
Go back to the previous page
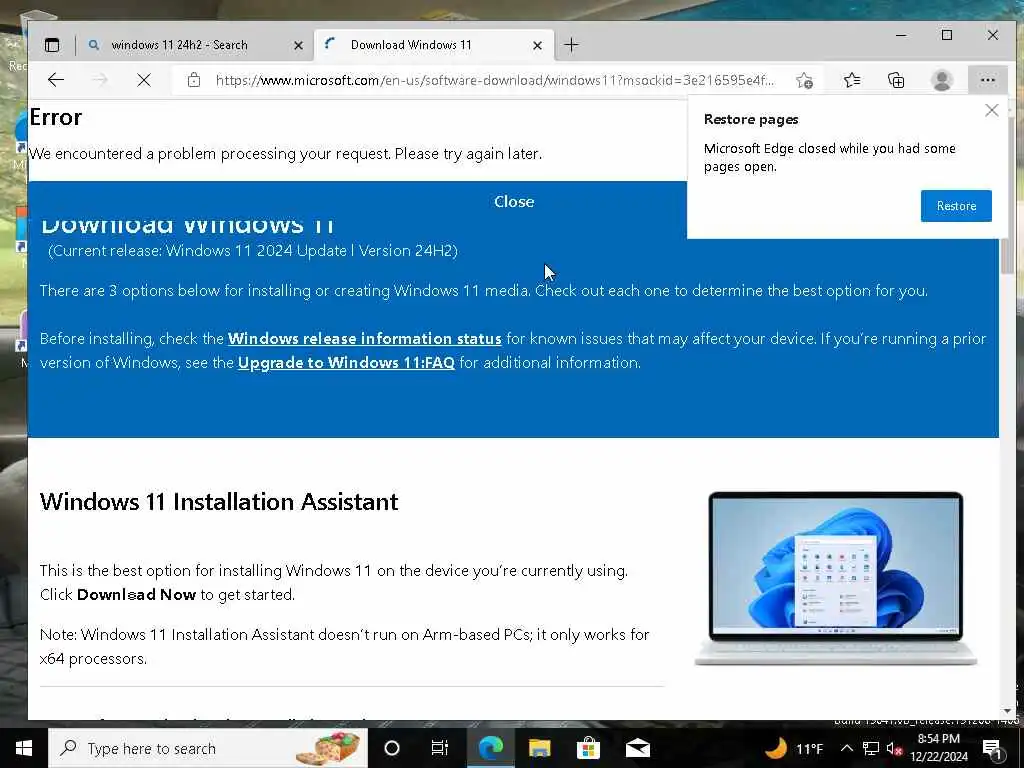click(x=56, y=80)
